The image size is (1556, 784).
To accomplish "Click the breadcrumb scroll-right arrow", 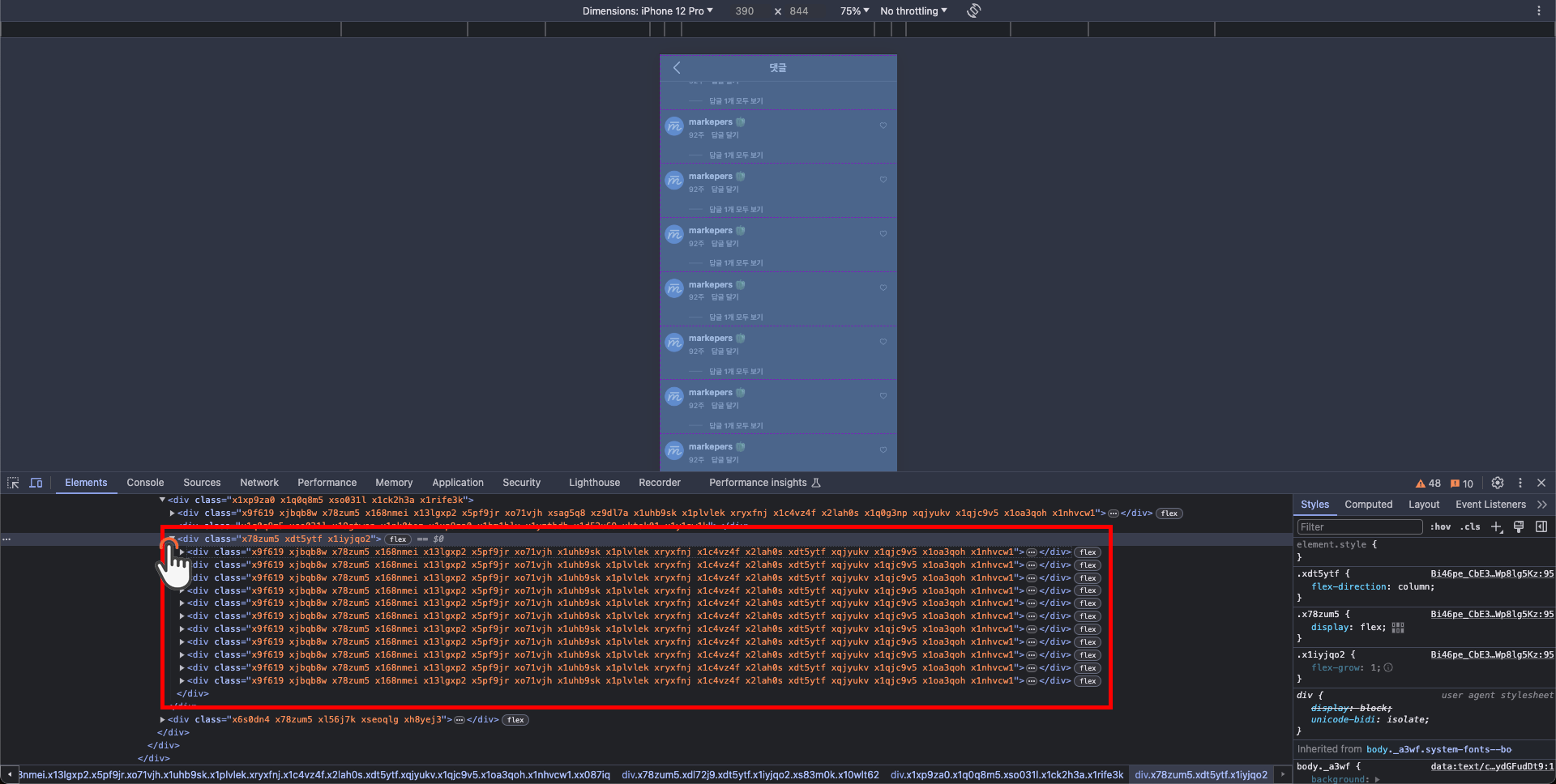I will (x=1283, y=775).
